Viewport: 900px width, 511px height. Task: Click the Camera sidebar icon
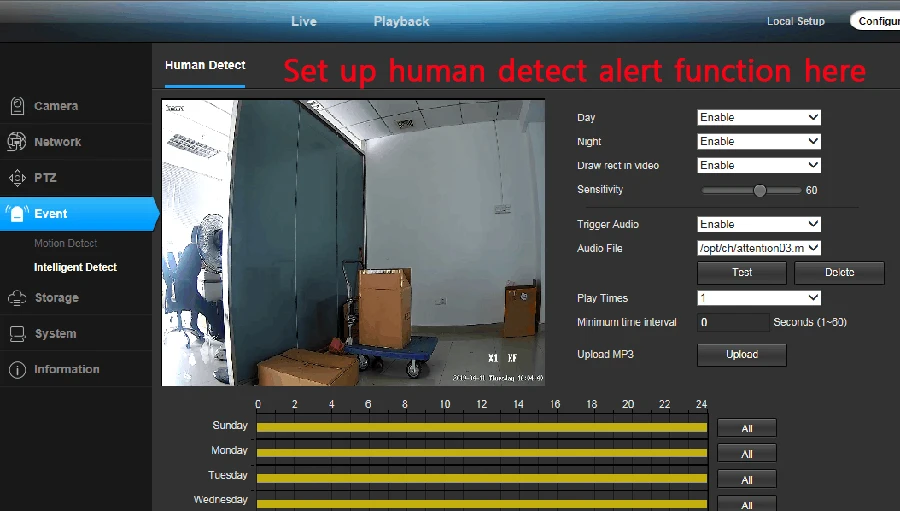tap(17, 106)
